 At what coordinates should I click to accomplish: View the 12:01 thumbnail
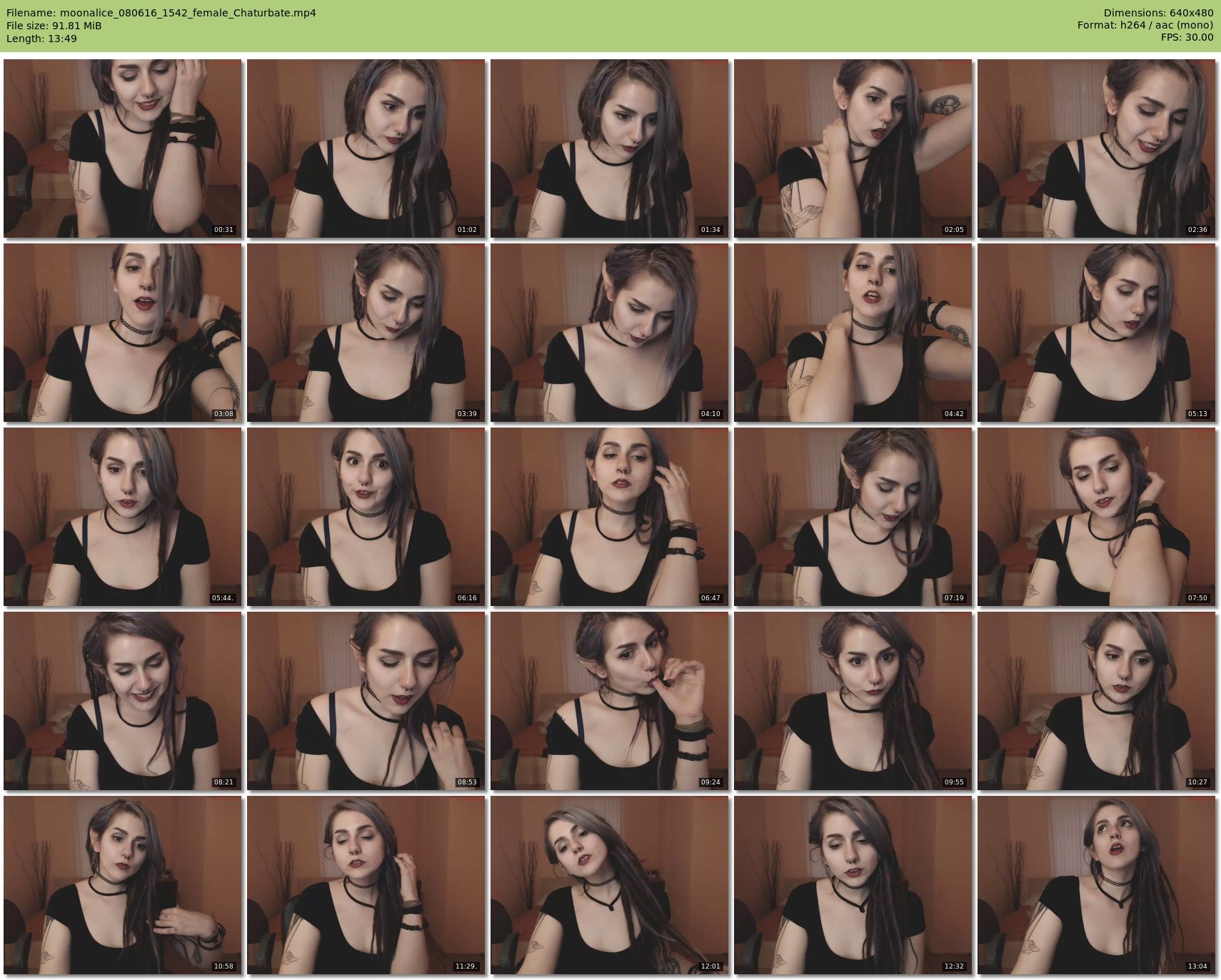(x=609, y=885)
